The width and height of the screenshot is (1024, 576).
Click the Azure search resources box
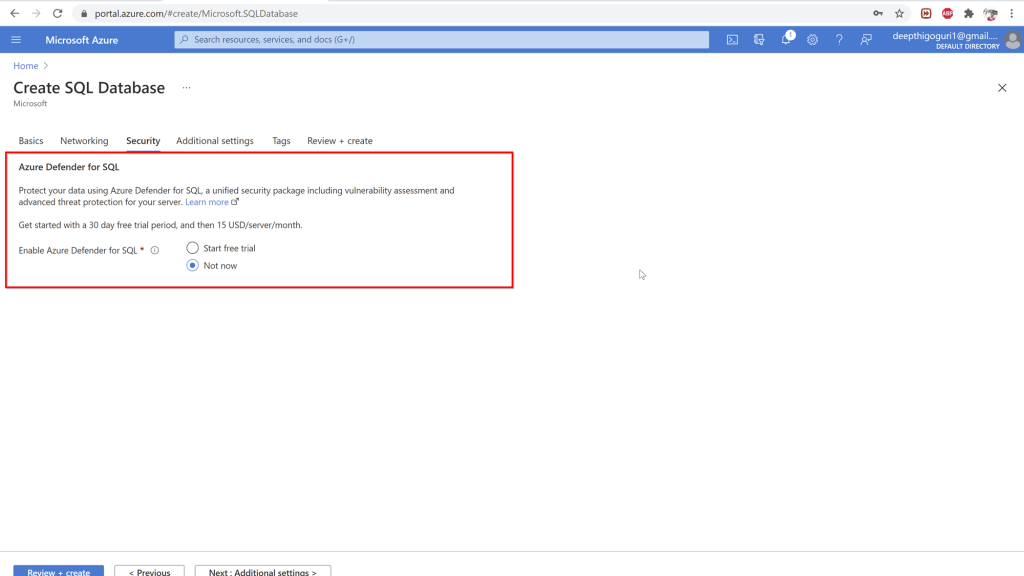[x=441, y=40]
